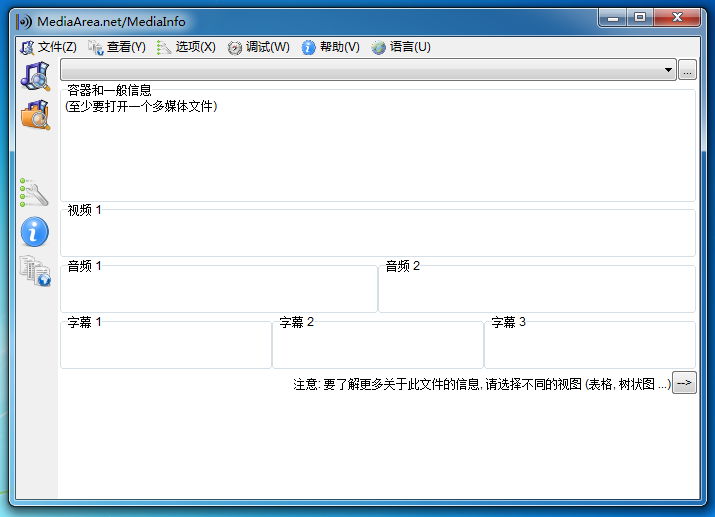This screenshot has width=715, height=517.
Task: Click the 选项 menu icon
Action: point(163,47)
